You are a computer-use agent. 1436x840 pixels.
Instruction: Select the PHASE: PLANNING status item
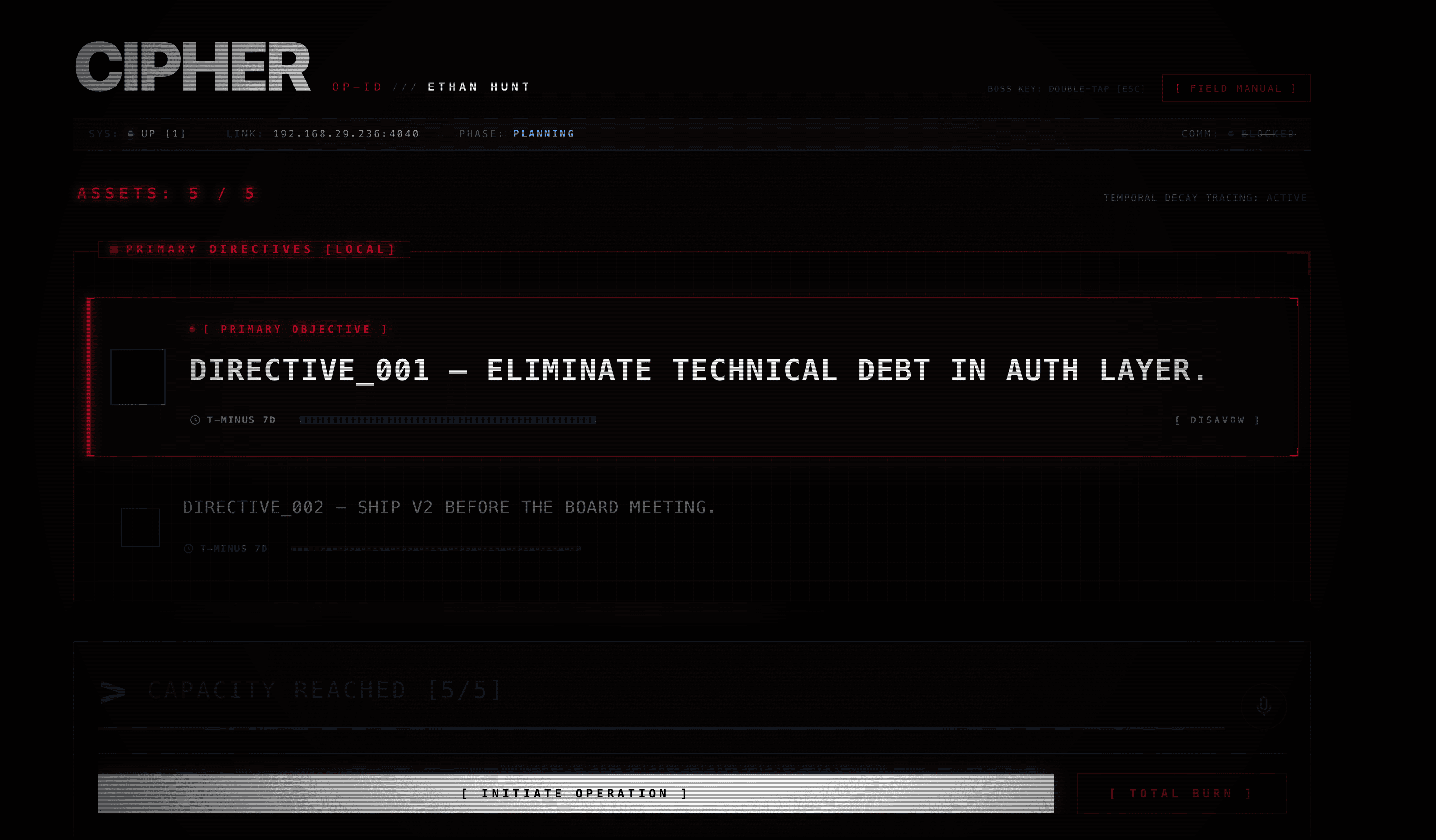[x=516, y=133]
